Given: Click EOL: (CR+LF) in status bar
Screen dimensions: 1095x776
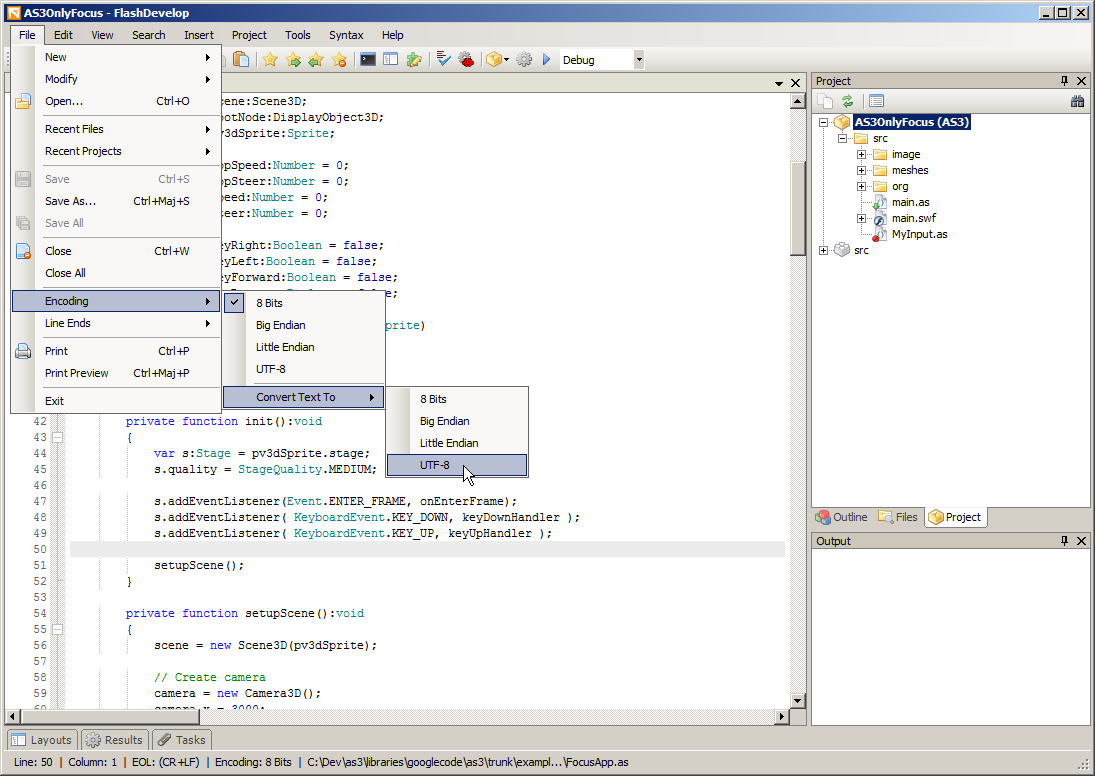Looking at the screenshot, I should tap(166, 762).
